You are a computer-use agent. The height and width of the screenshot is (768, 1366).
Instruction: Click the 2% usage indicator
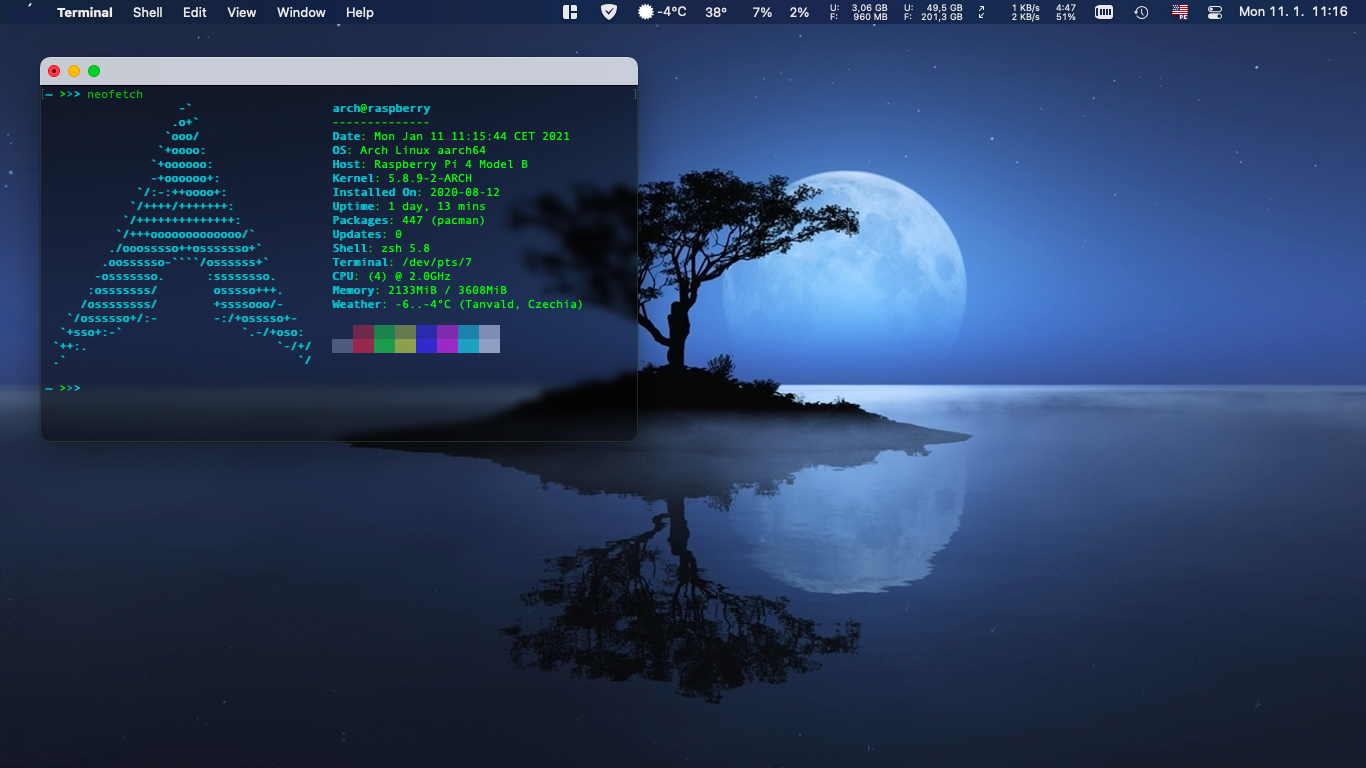[799, 12]
